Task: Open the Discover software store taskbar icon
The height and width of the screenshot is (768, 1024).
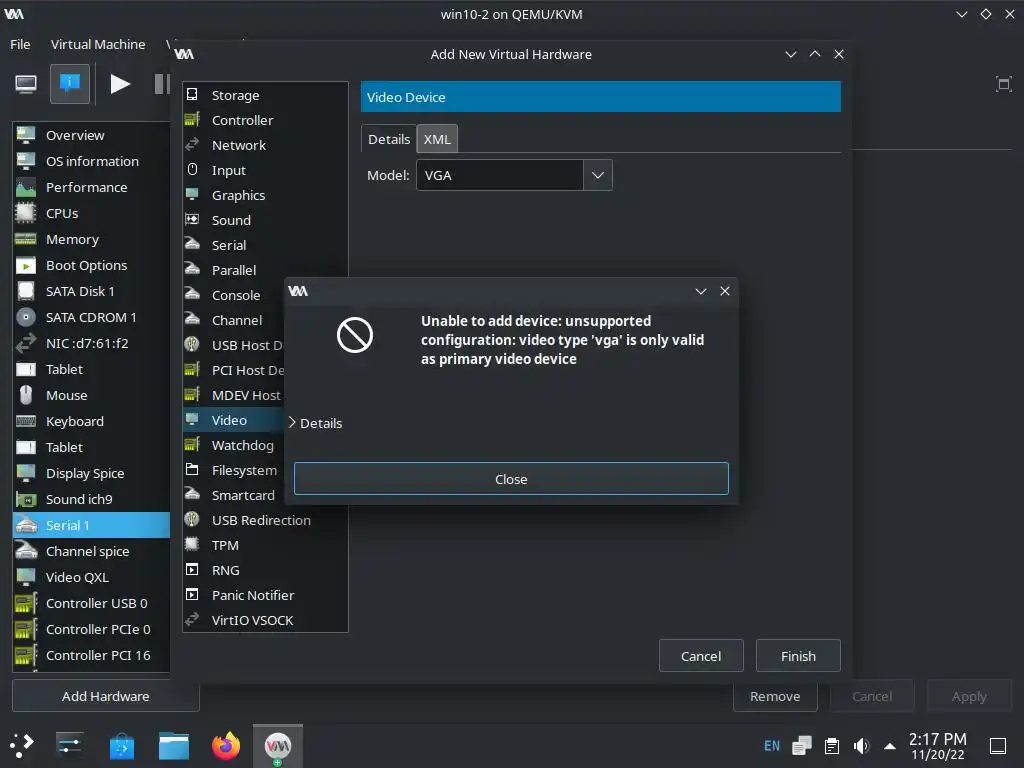Action: [121, 746]
